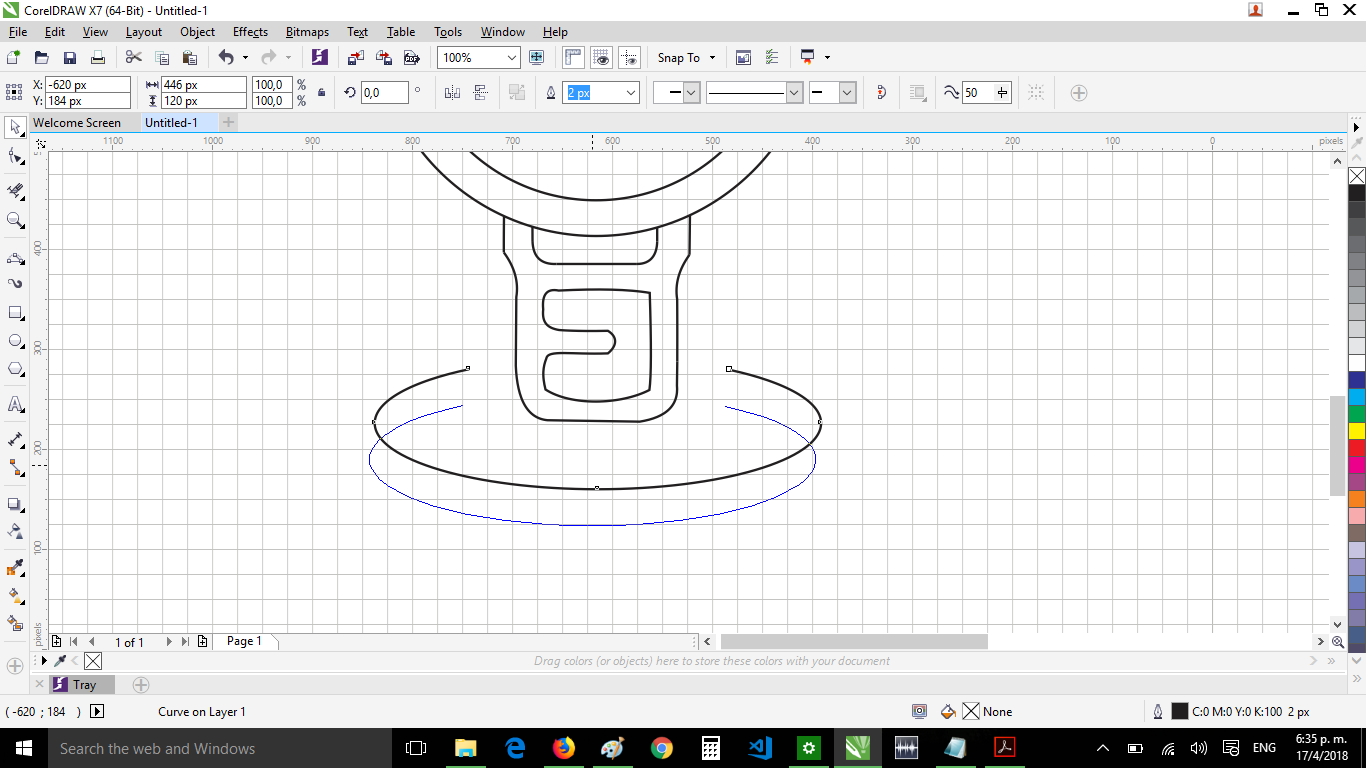Click the horizontal scrollbar thumb
Viewport: 1372px width, 784px height.
pyautogui.click(x=854, y=641)
